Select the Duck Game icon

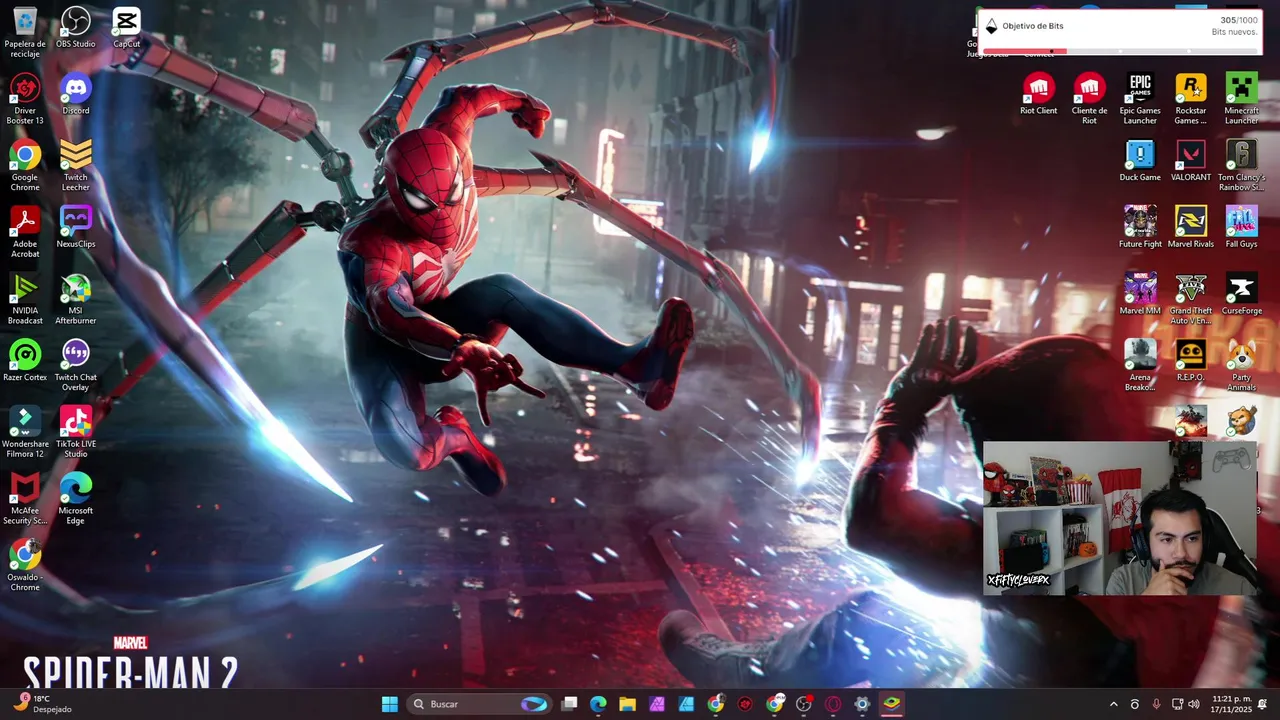[1140, 160]
